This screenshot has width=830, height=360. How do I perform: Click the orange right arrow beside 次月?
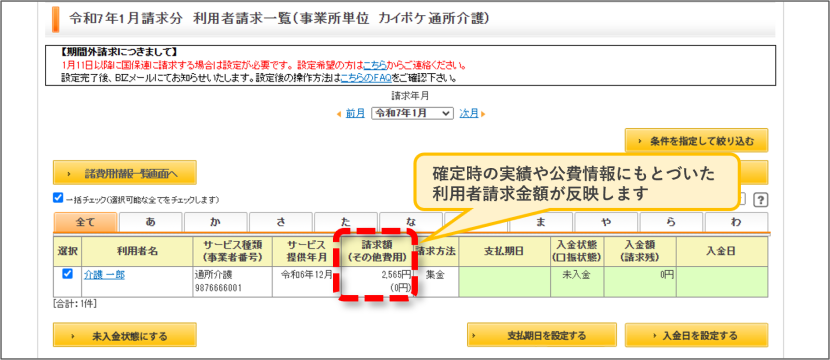[x=483, y=114]
